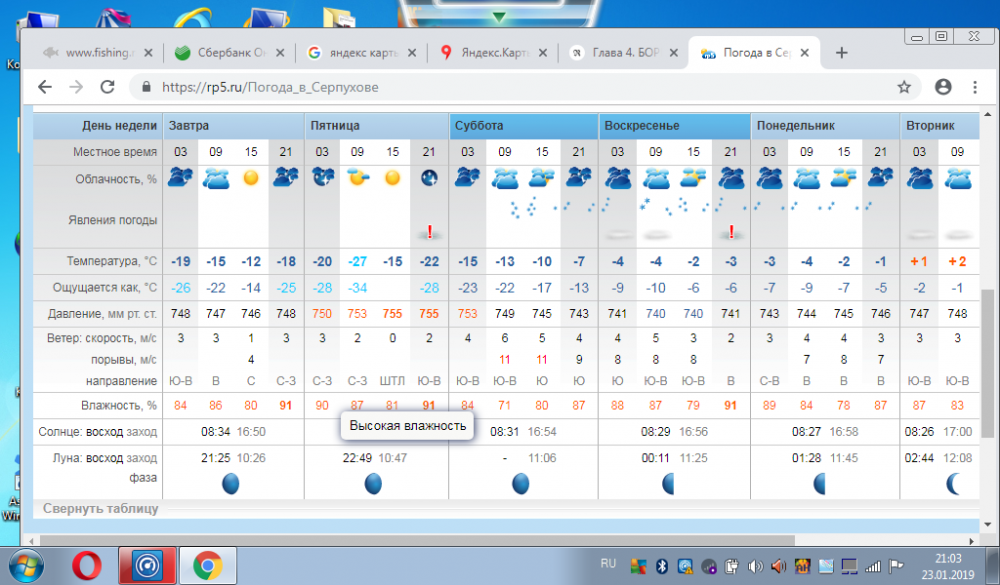Click the red warning mark under Пятница 21
Screen dimensions: 1000x585
429,232
